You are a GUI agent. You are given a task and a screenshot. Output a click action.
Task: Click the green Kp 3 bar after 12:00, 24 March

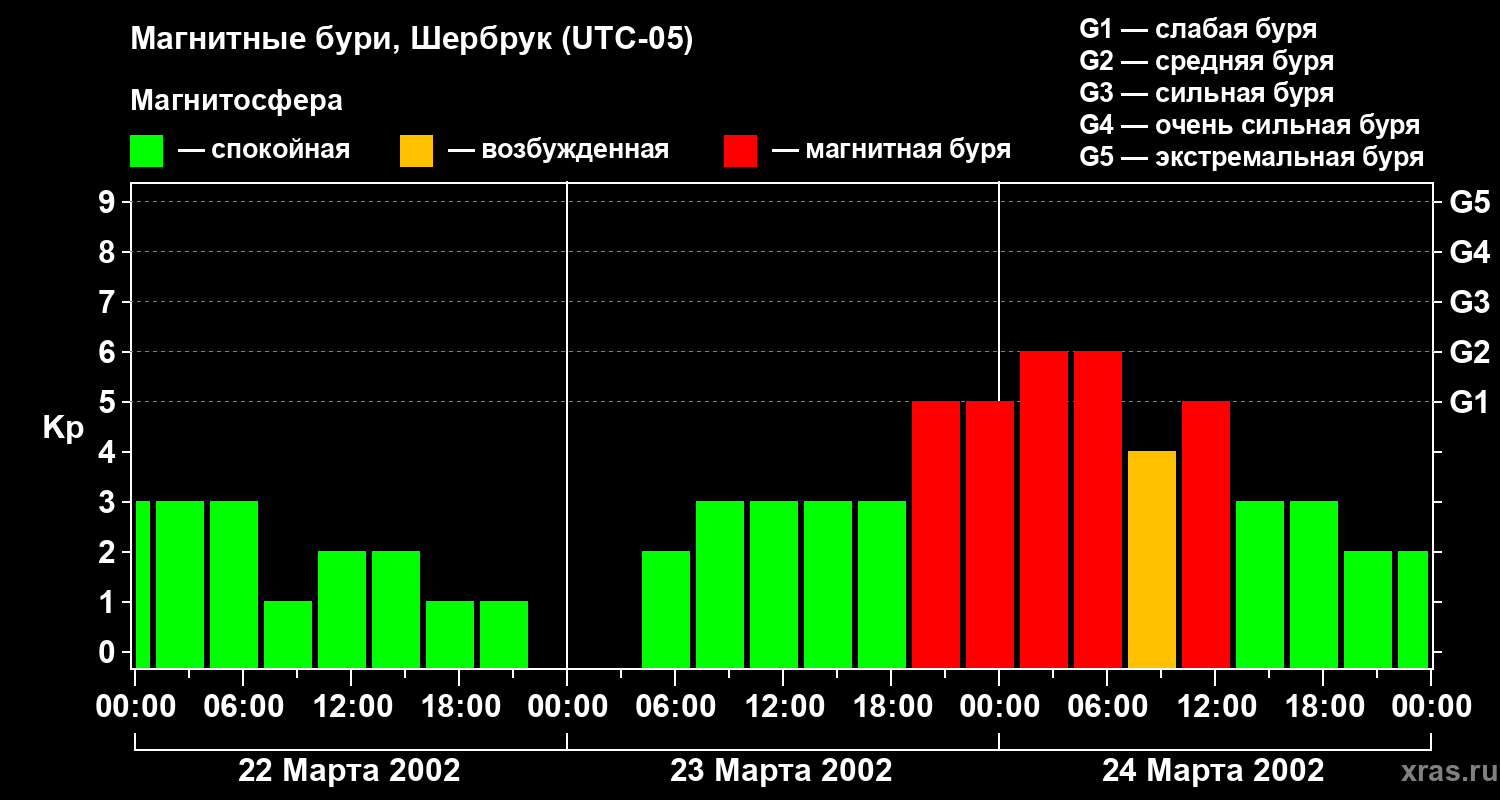(1260, 585)
